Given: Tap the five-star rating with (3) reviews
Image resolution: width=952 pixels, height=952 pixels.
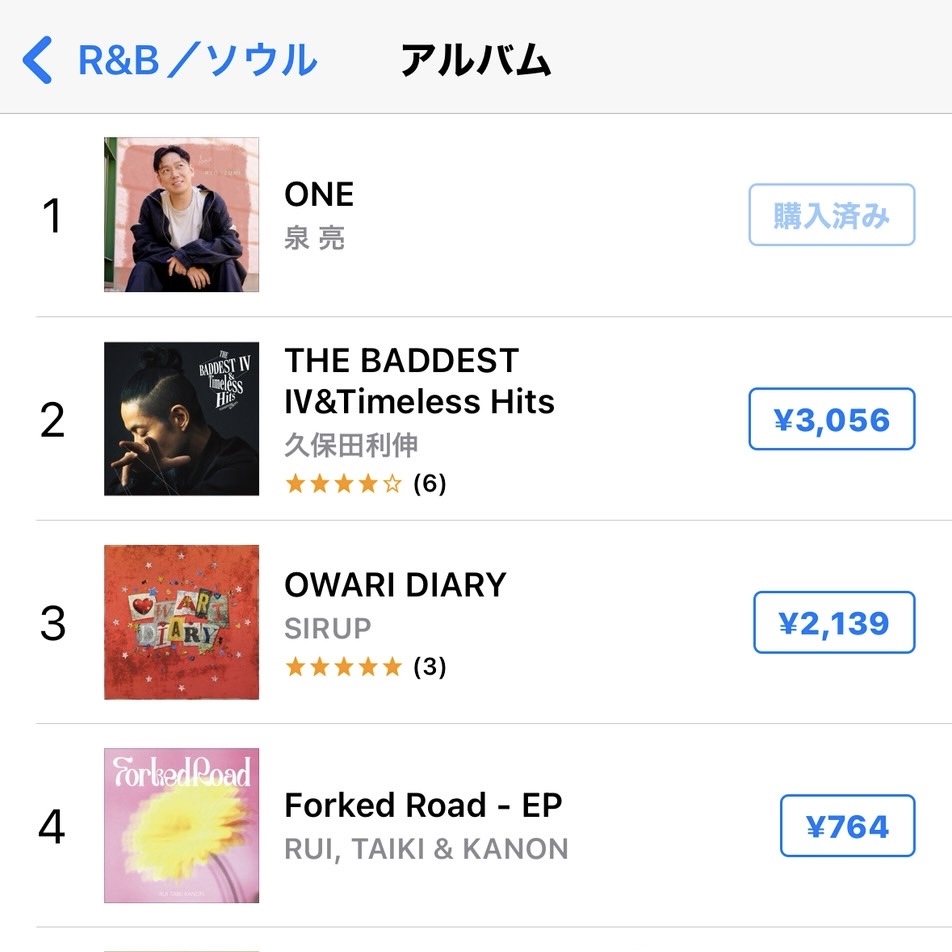Looking at the screenshot, I should (x=365, y=667).
